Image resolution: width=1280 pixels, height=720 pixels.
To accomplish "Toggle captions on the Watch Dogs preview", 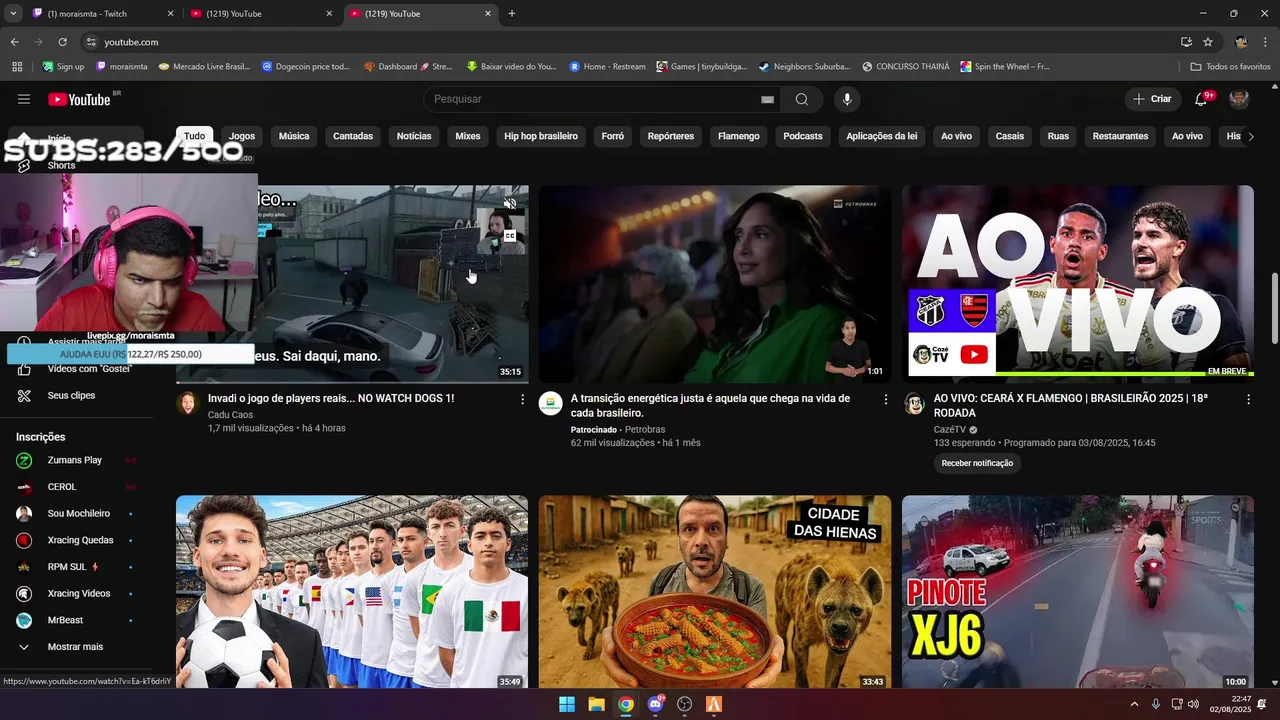I will point(510,236).
